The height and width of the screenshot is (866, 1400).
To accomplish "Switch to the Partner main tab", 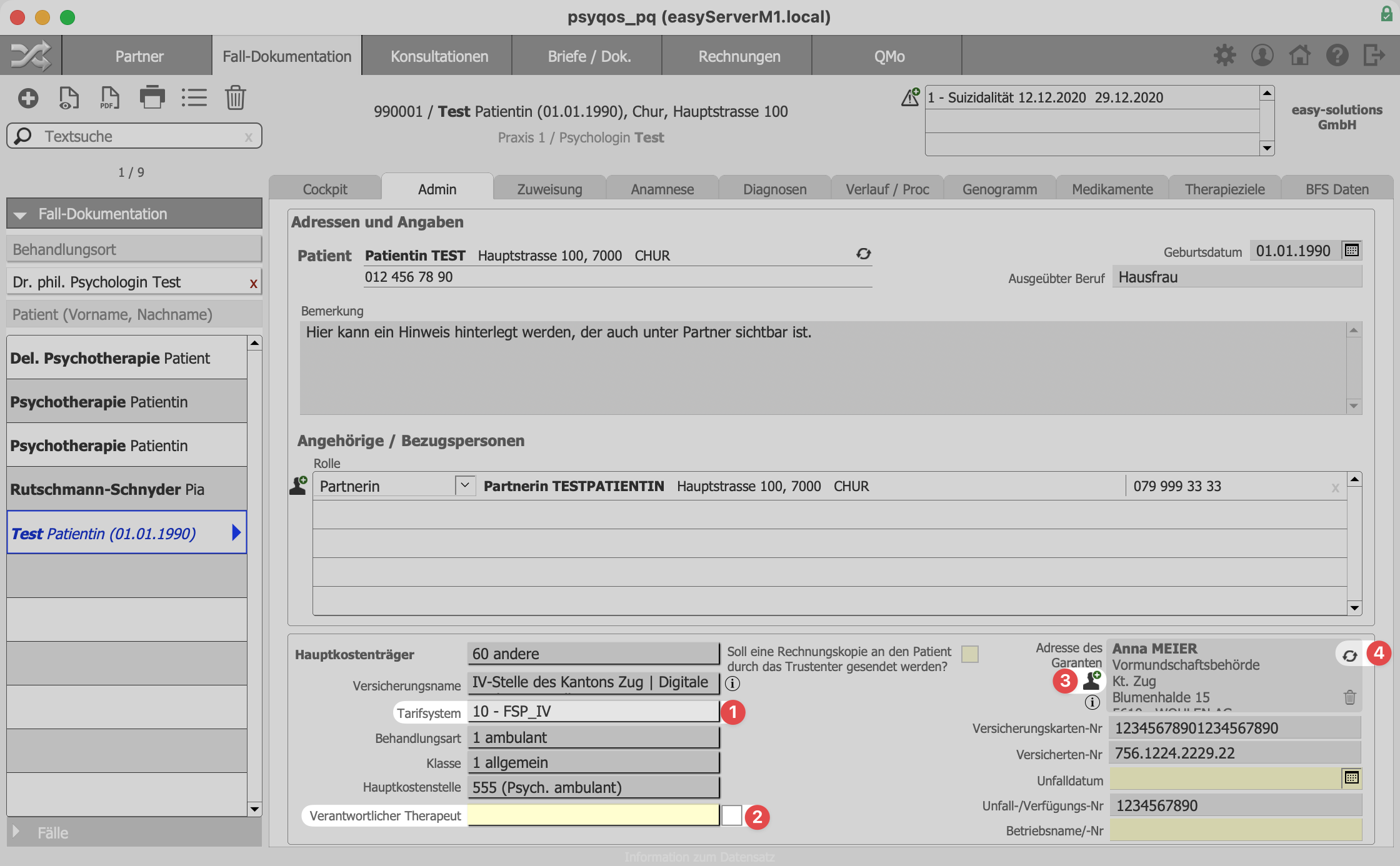I will [139, 56].
